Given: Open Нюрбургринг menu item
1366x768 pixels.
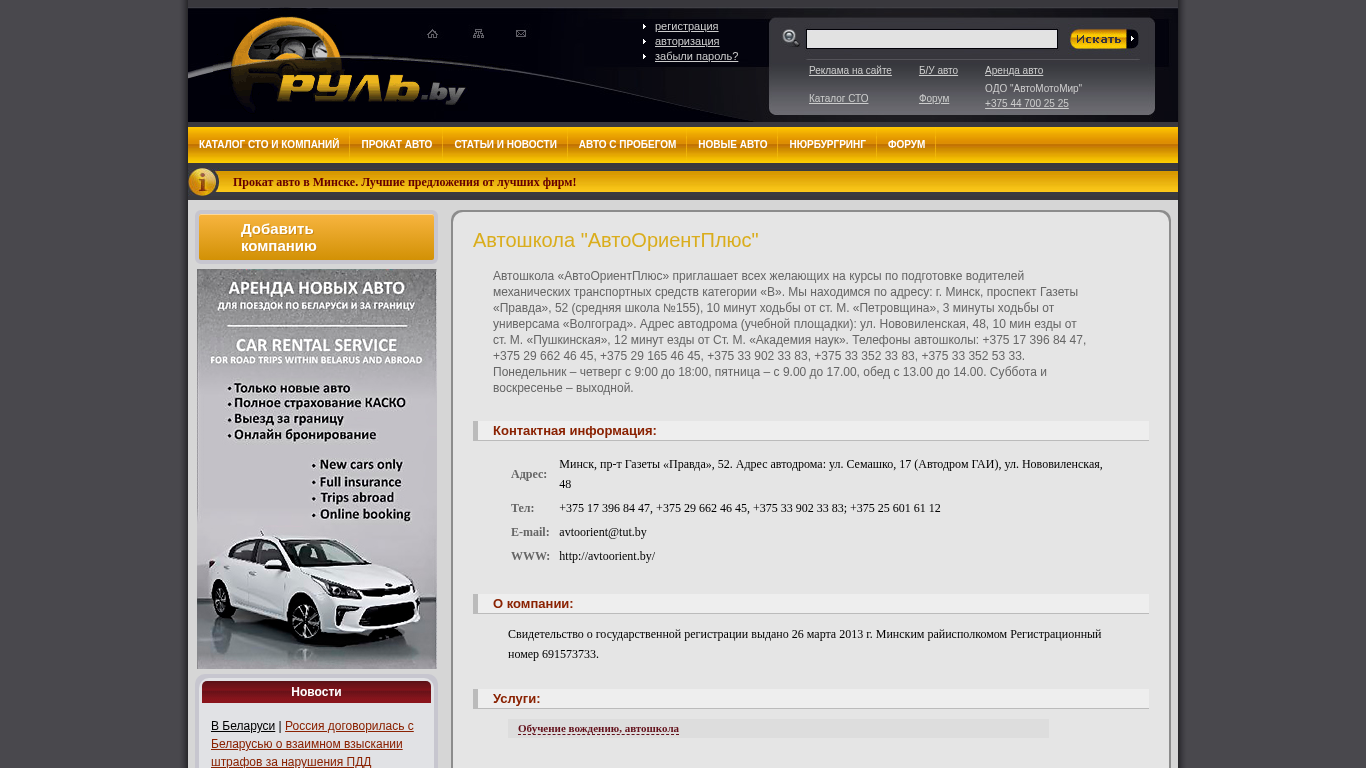Looking at the screenshot, I should click(827, 145).
